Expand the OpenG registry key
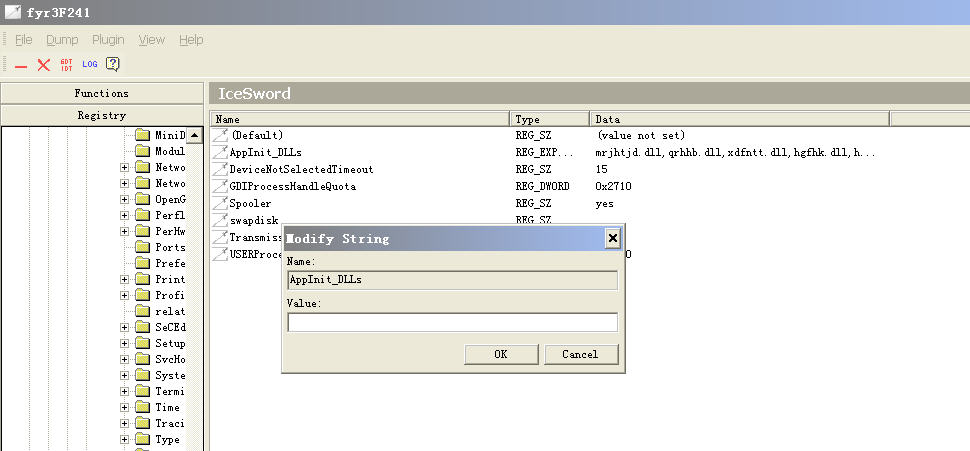 (x=124, y=199)
